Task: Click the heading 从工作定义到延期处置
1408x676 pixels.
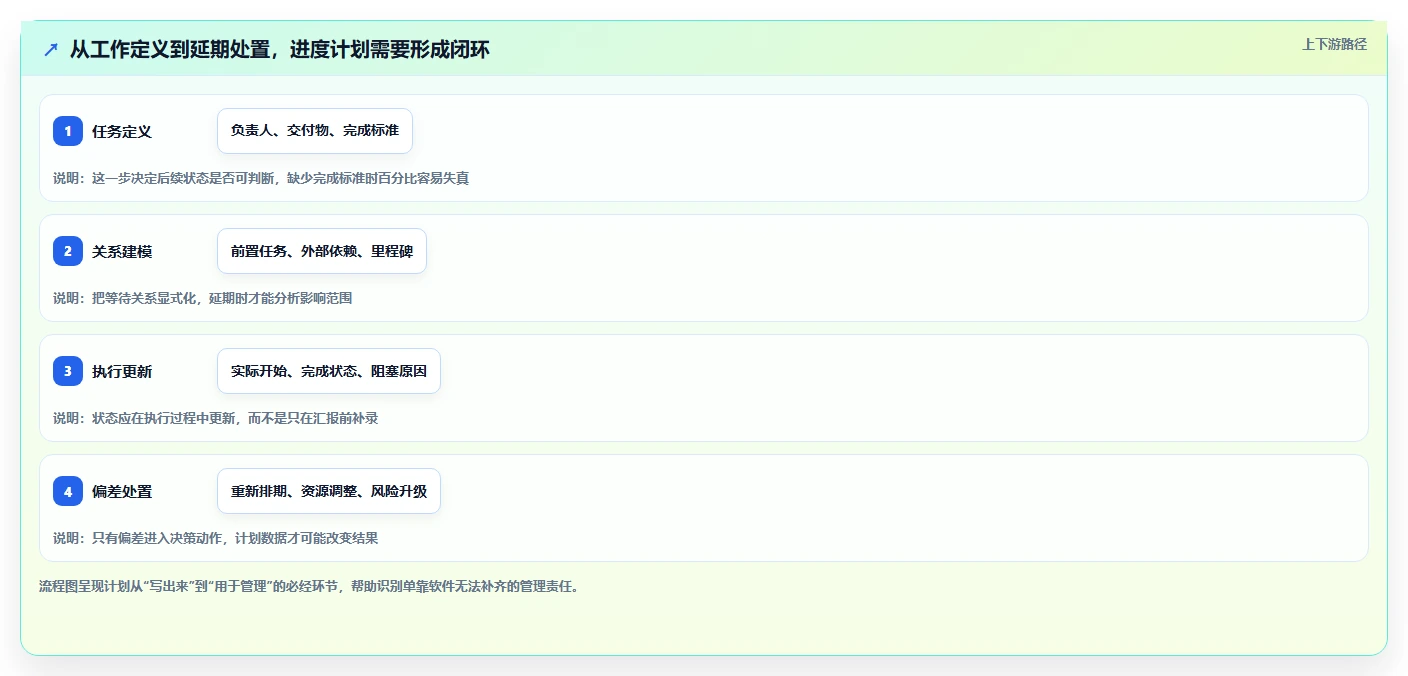Action: [x=280, y=49]
